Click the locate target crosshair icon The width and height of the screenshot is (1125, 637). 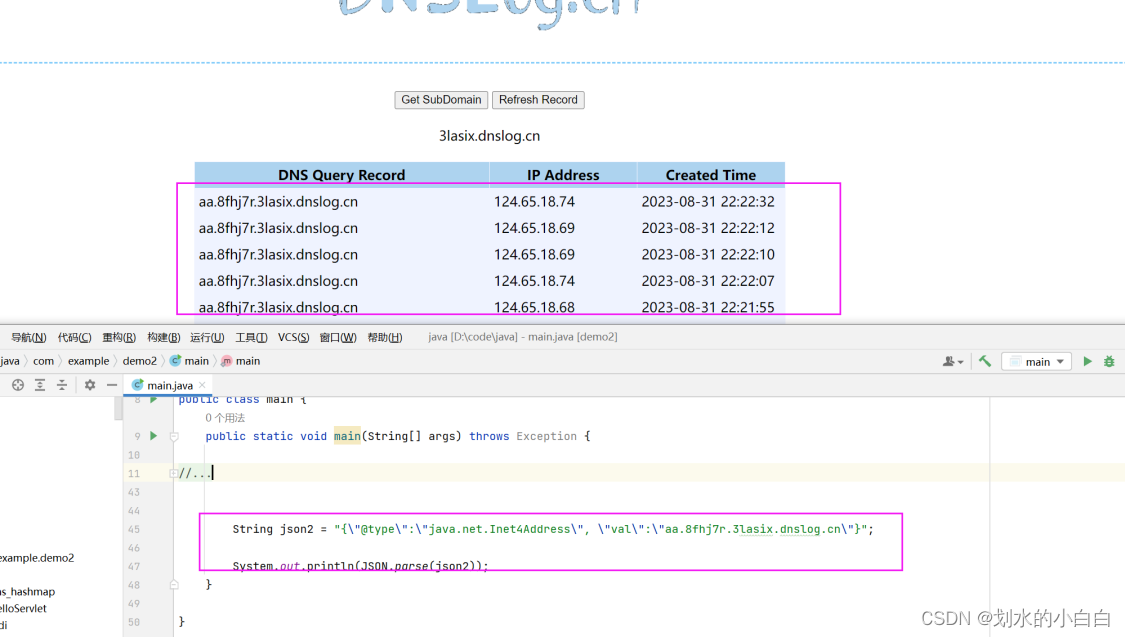coord(18,385)
